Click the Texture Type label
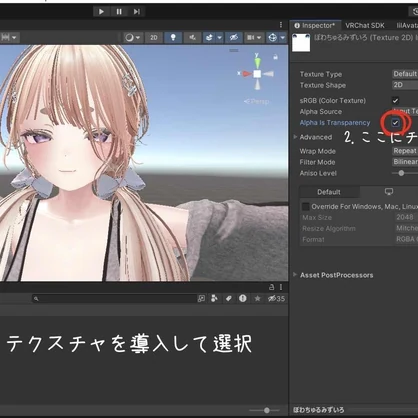 click(321, 74)
